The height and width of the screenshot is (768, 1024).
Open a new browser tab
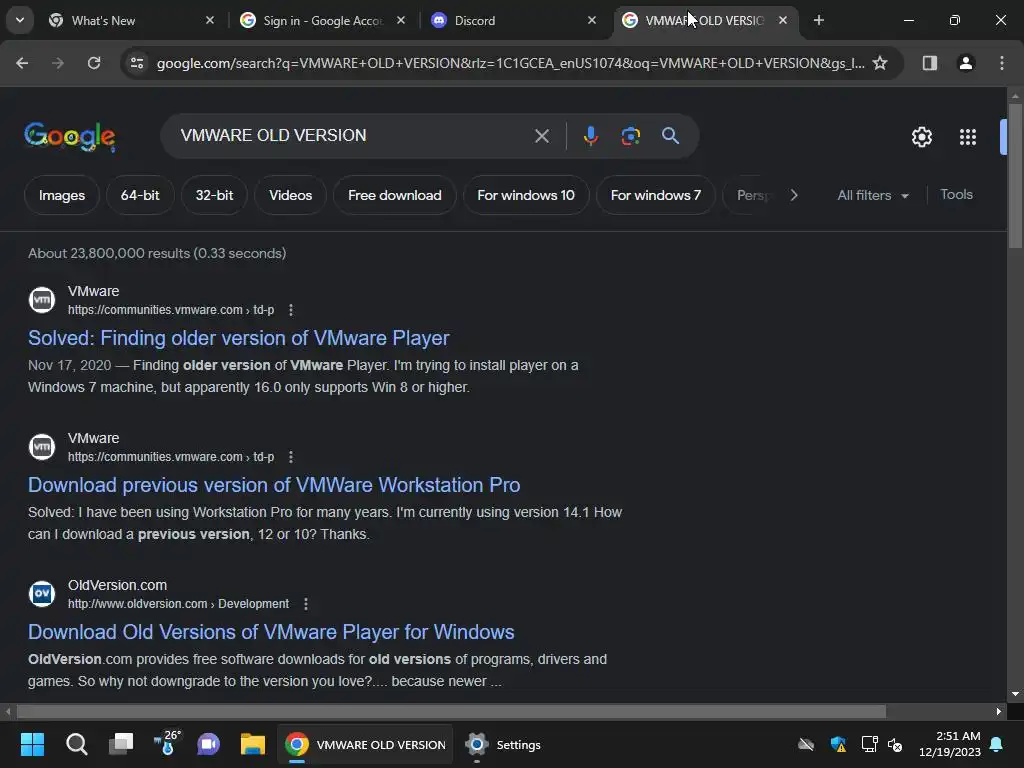point(819,21)
